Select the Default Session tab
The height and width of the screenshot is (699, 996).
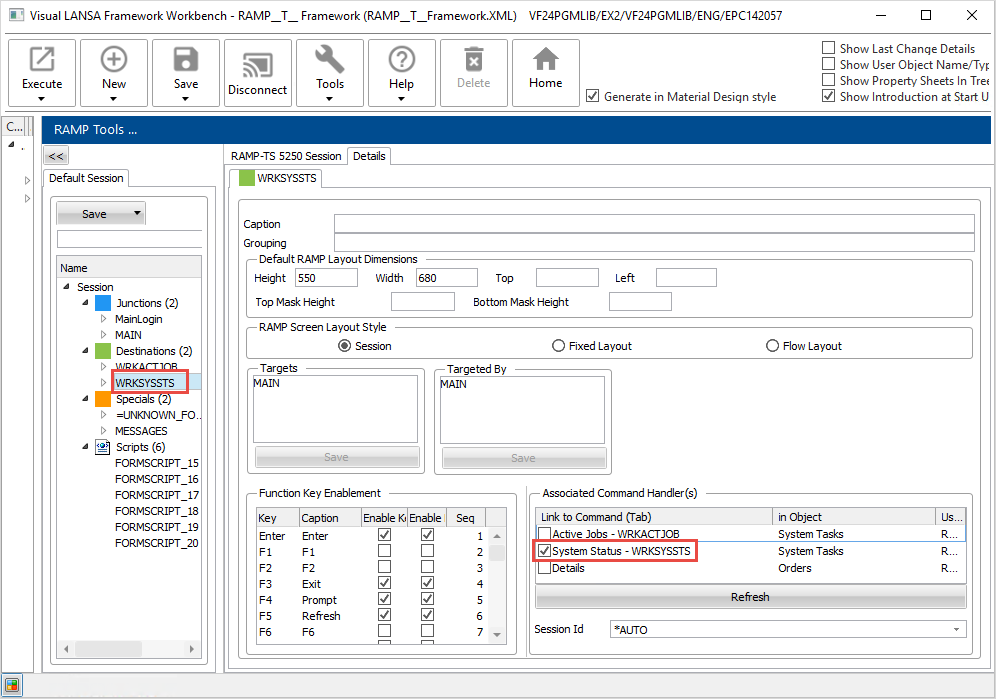click(x=86, y=178)
